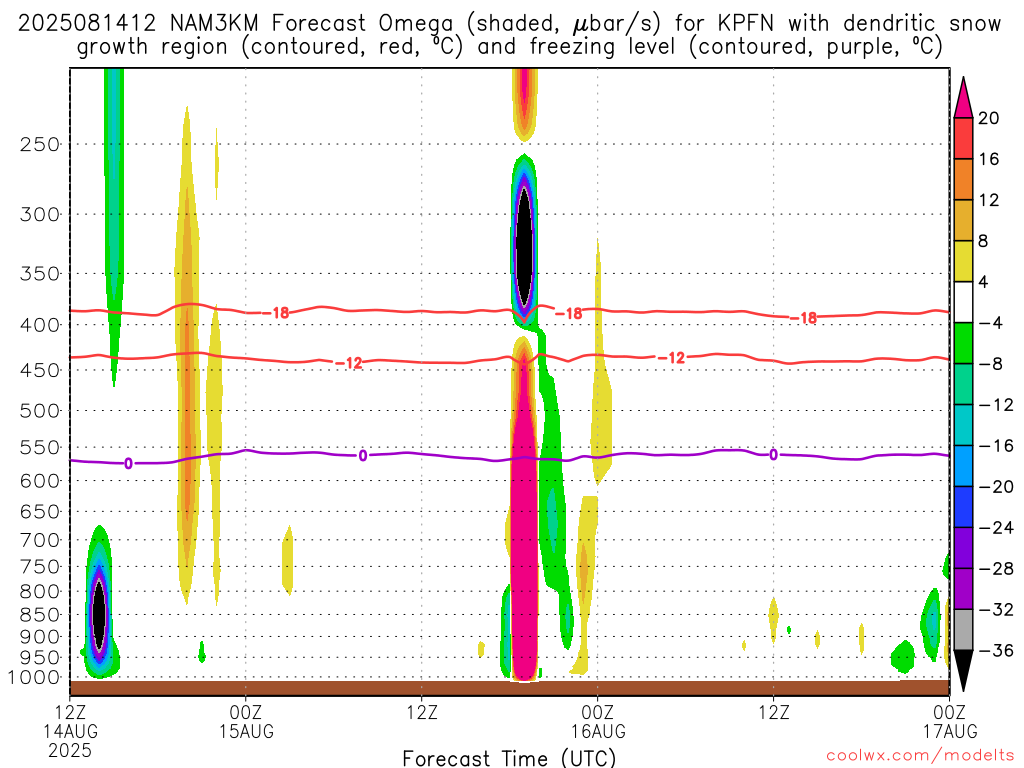Click the 00Z label above 17AUG
Screen dimensions: 1024x768
tap(950, 711)
